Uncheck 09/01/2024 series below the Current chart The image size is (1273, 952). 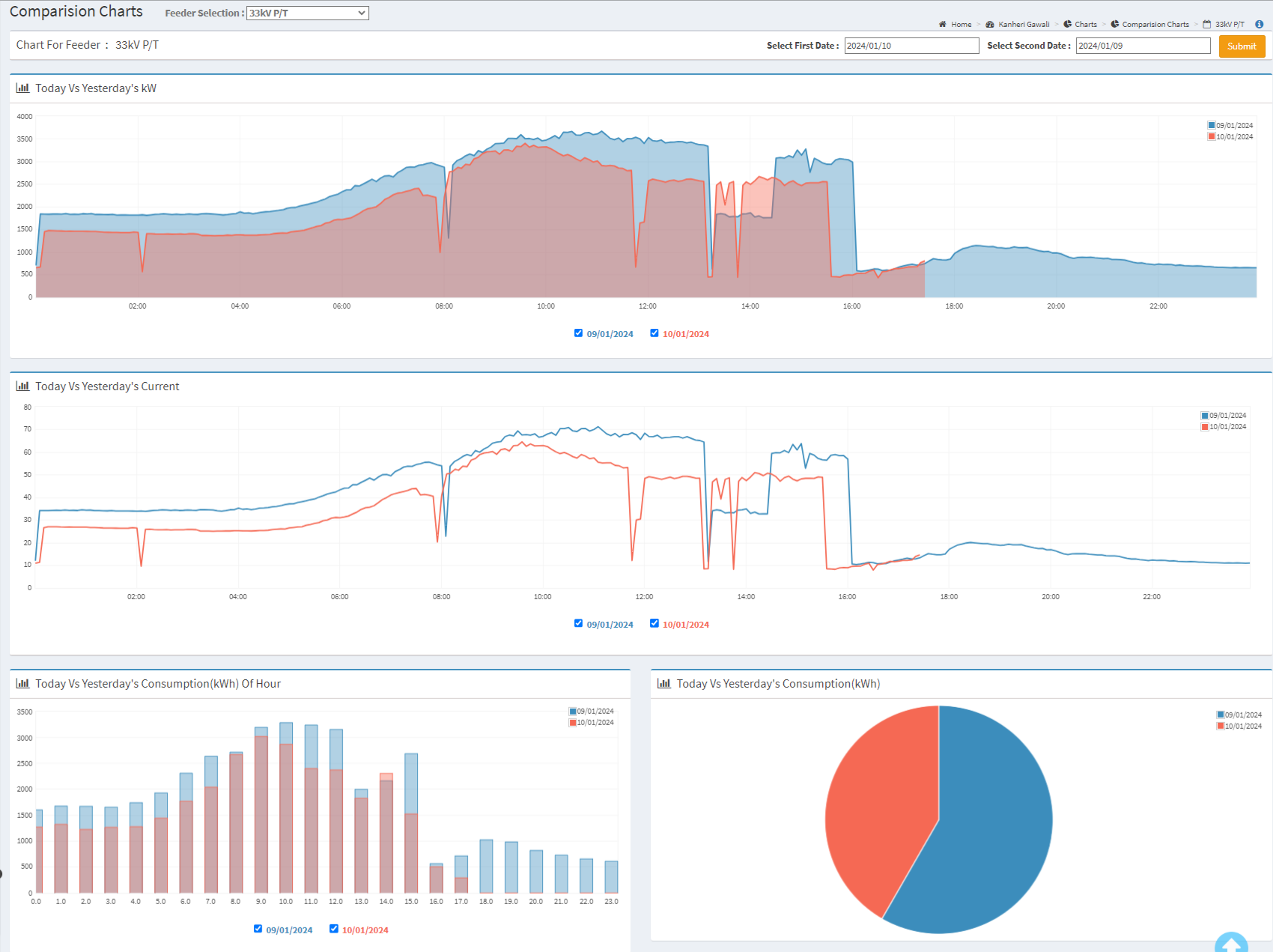(578, 624)
